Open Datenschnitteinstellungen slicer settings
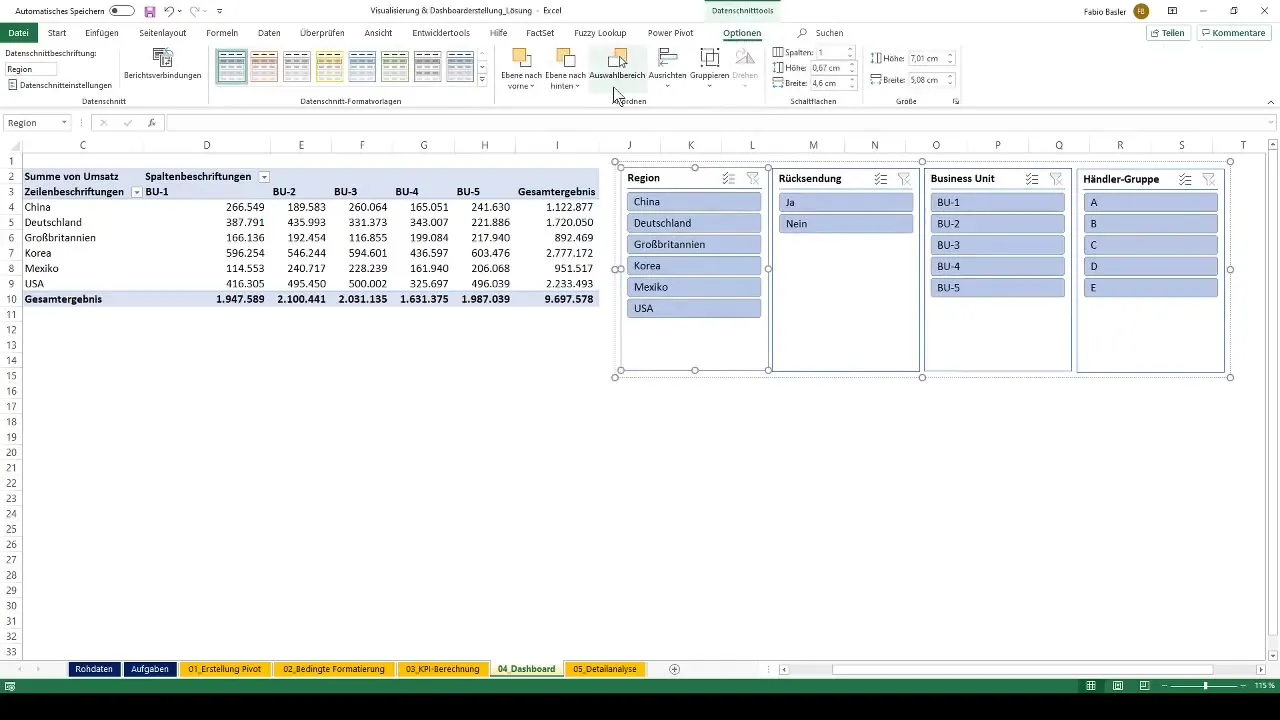 [60, 85]
